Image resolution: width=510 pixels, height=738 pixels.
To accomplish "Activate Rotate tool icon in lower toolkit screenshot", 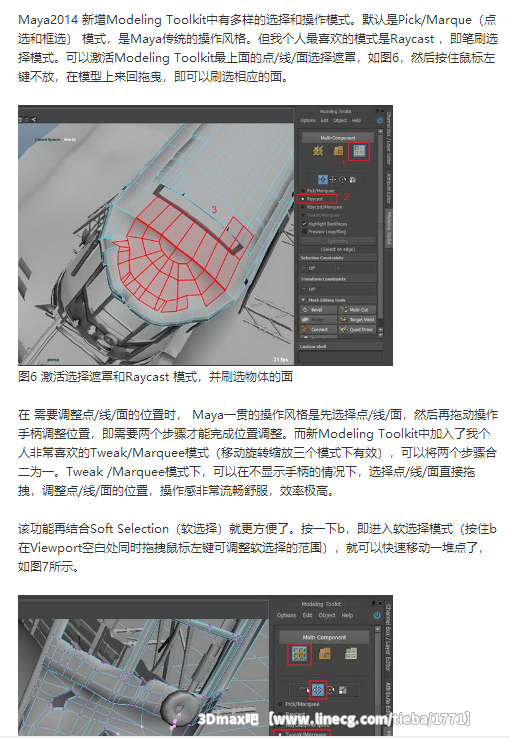I will (330, 690).
